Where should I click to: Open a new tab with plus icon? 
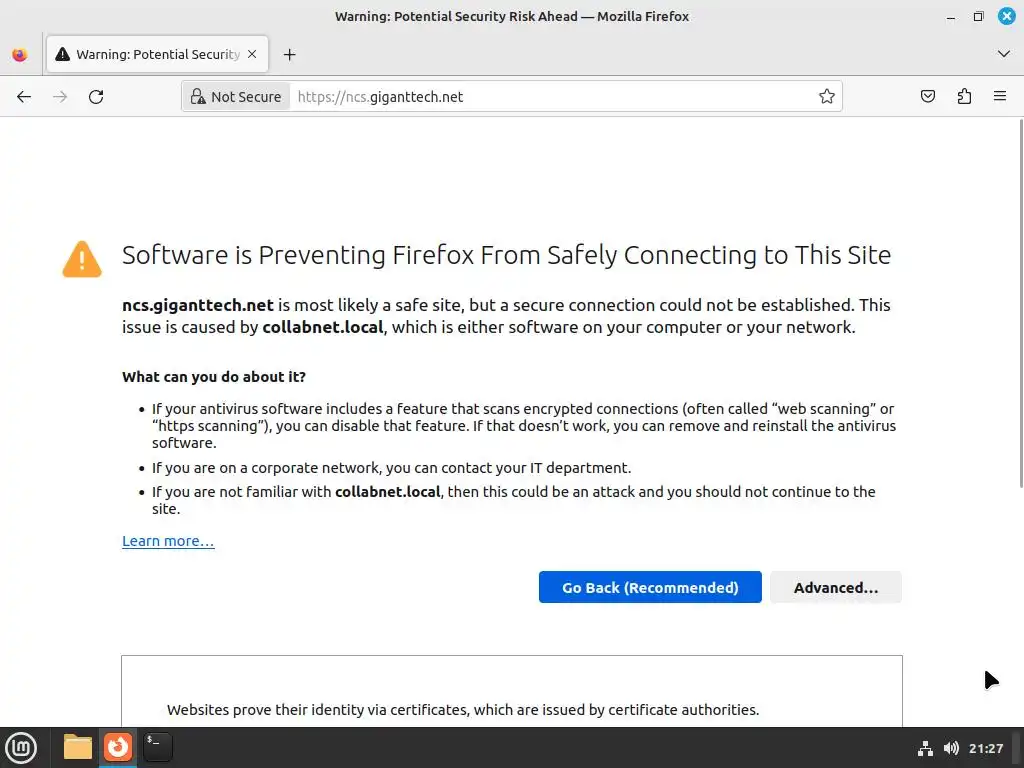pos(290,55)
